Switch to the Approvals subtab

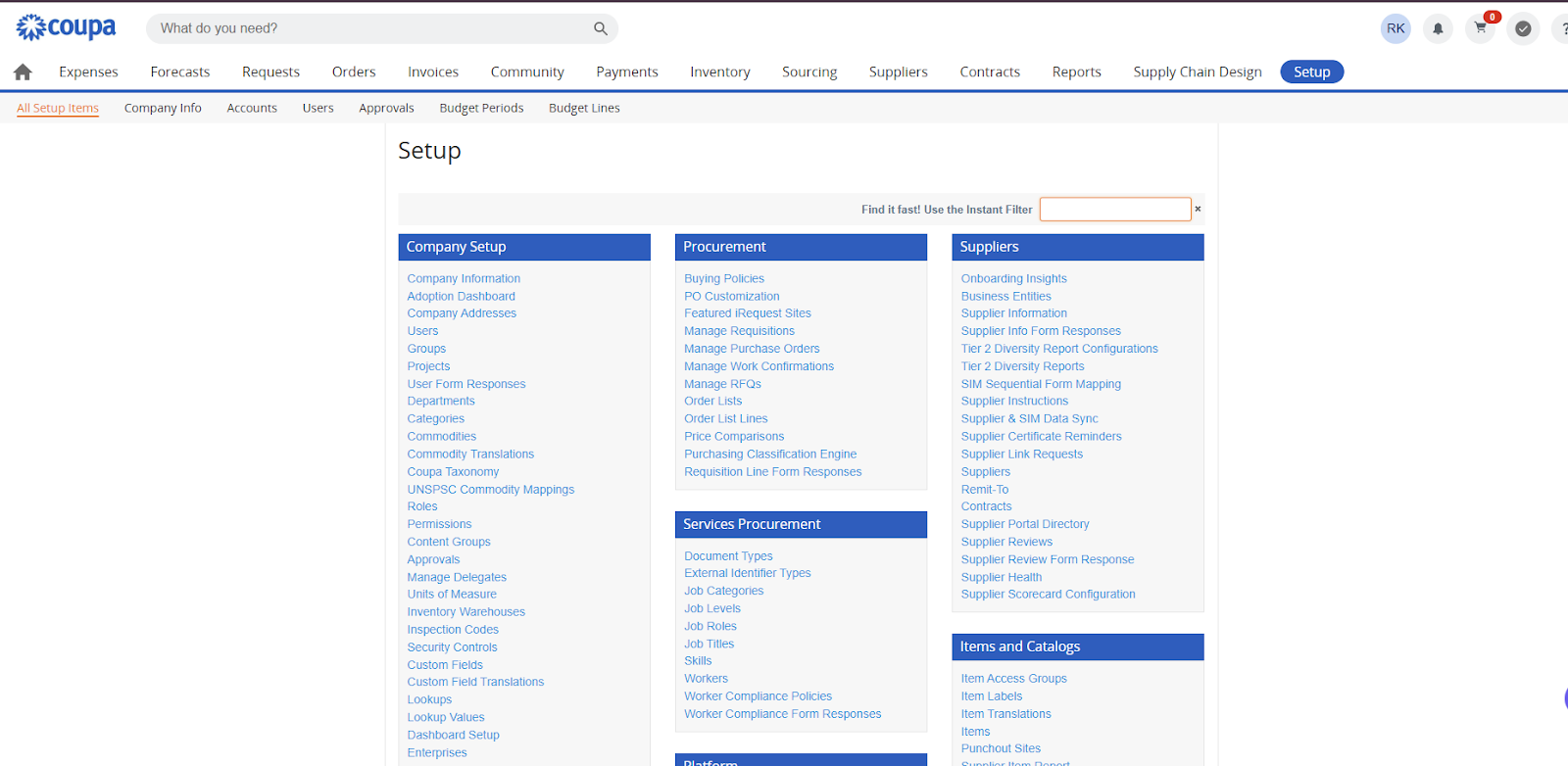point(386,108)
